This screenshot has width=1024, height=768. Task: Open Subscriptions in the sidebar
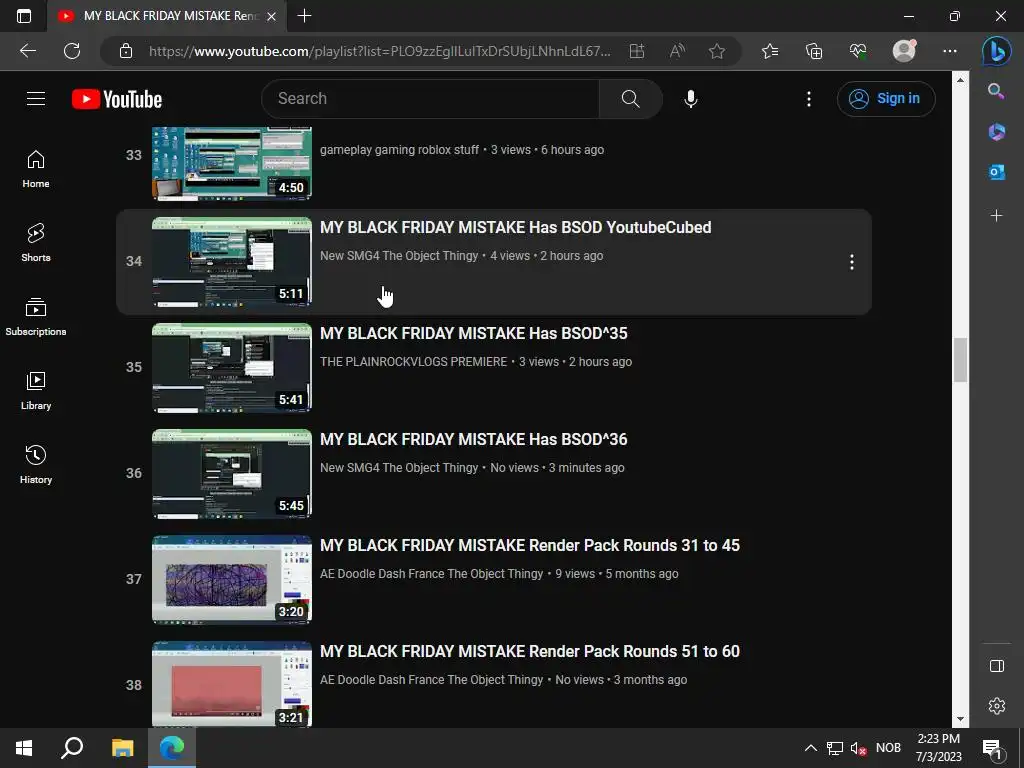[36, 317]
